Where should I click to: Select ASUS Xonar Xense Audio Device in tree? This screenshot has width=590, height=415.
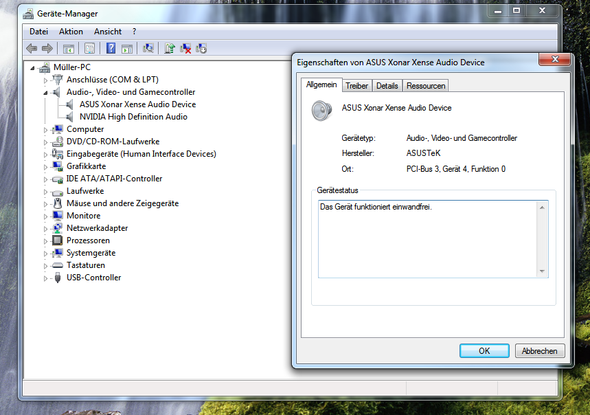pyautogui.click(x=137, y=104)
